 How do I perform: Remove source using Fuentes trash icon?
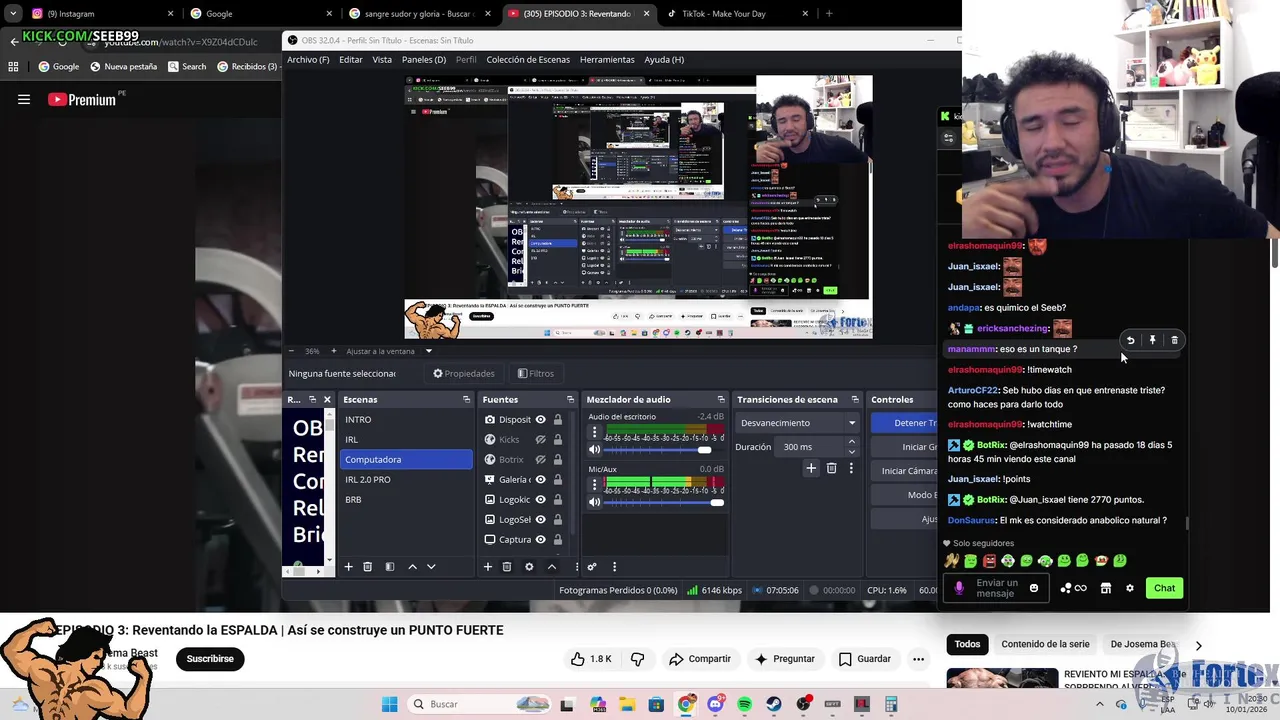[x=507, y=567]
